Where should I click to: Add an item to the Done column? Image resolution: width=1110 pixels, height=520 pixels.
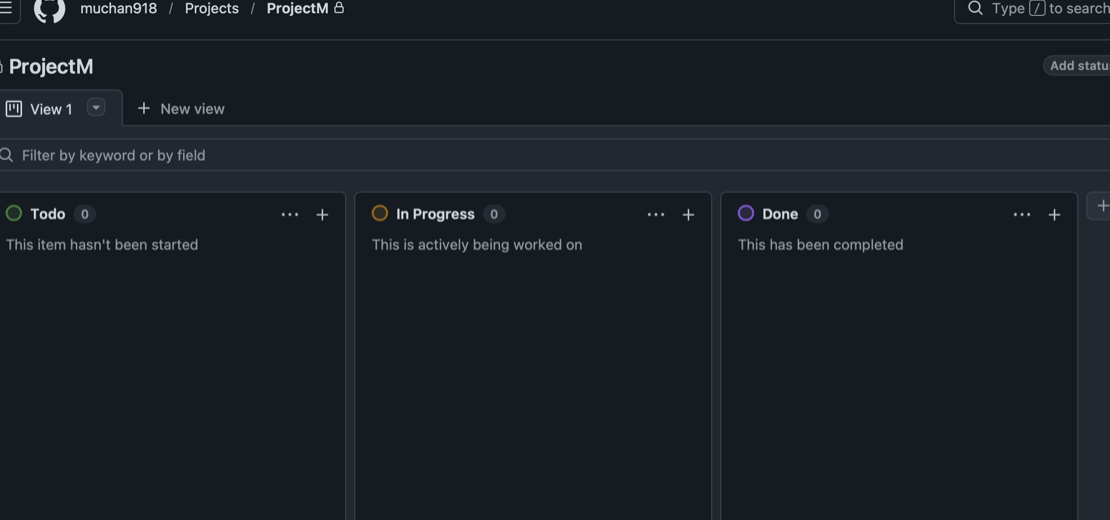[1054, 214]
